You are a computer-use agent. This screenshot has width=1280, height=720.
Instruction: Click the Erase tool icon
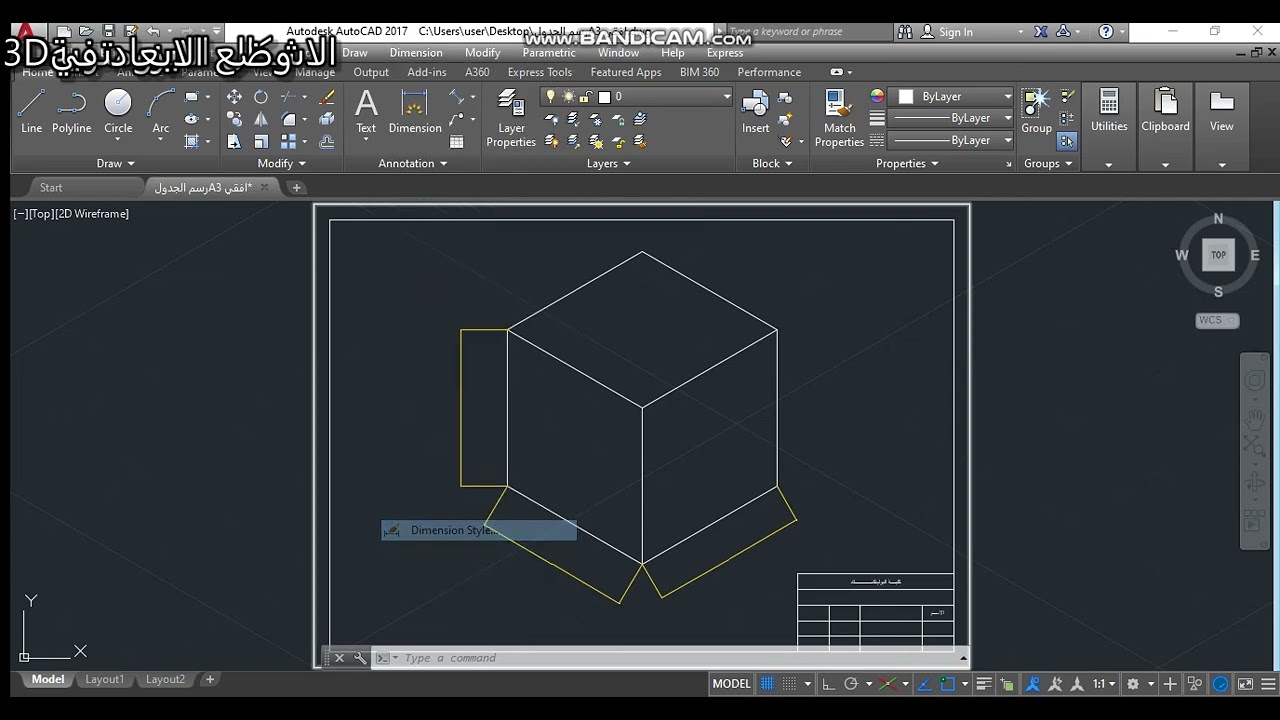[327, 97]
